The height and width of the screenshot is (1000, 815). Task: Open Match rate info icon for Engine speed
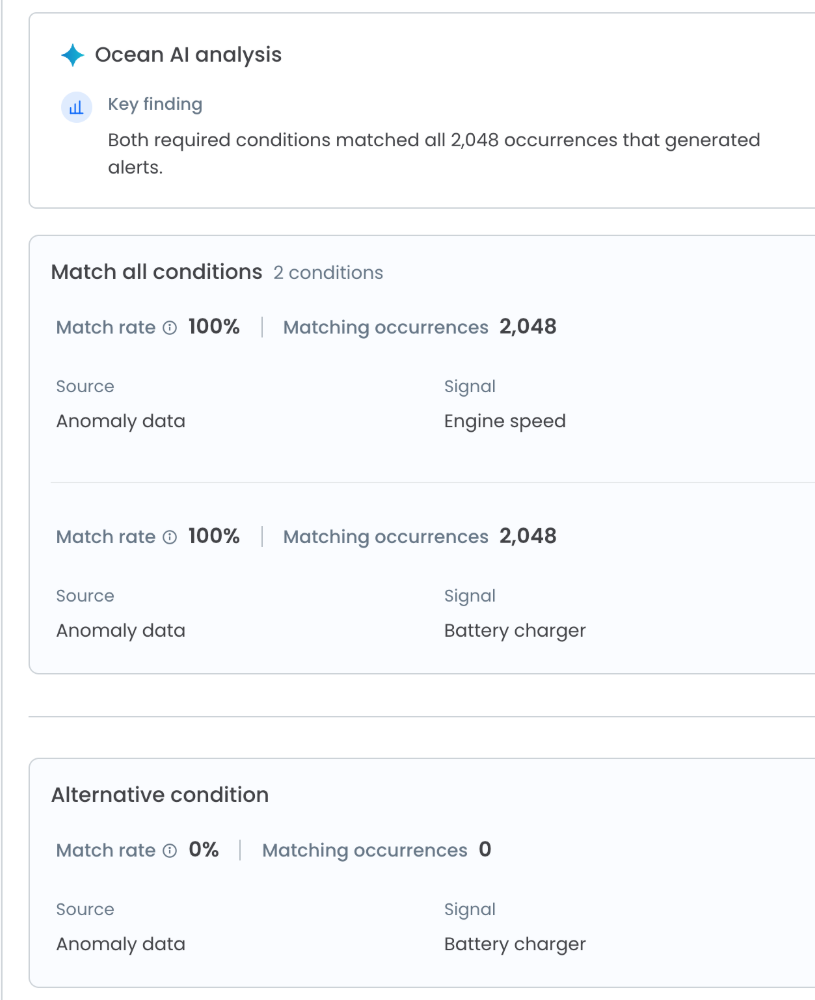click(170, 328)
